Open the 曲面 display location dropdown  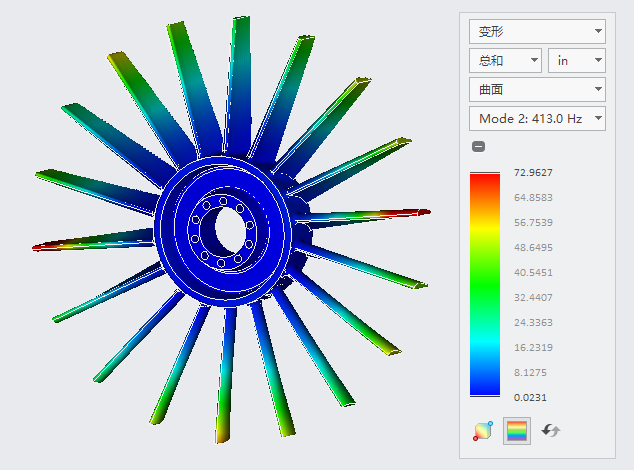point(537,89)
